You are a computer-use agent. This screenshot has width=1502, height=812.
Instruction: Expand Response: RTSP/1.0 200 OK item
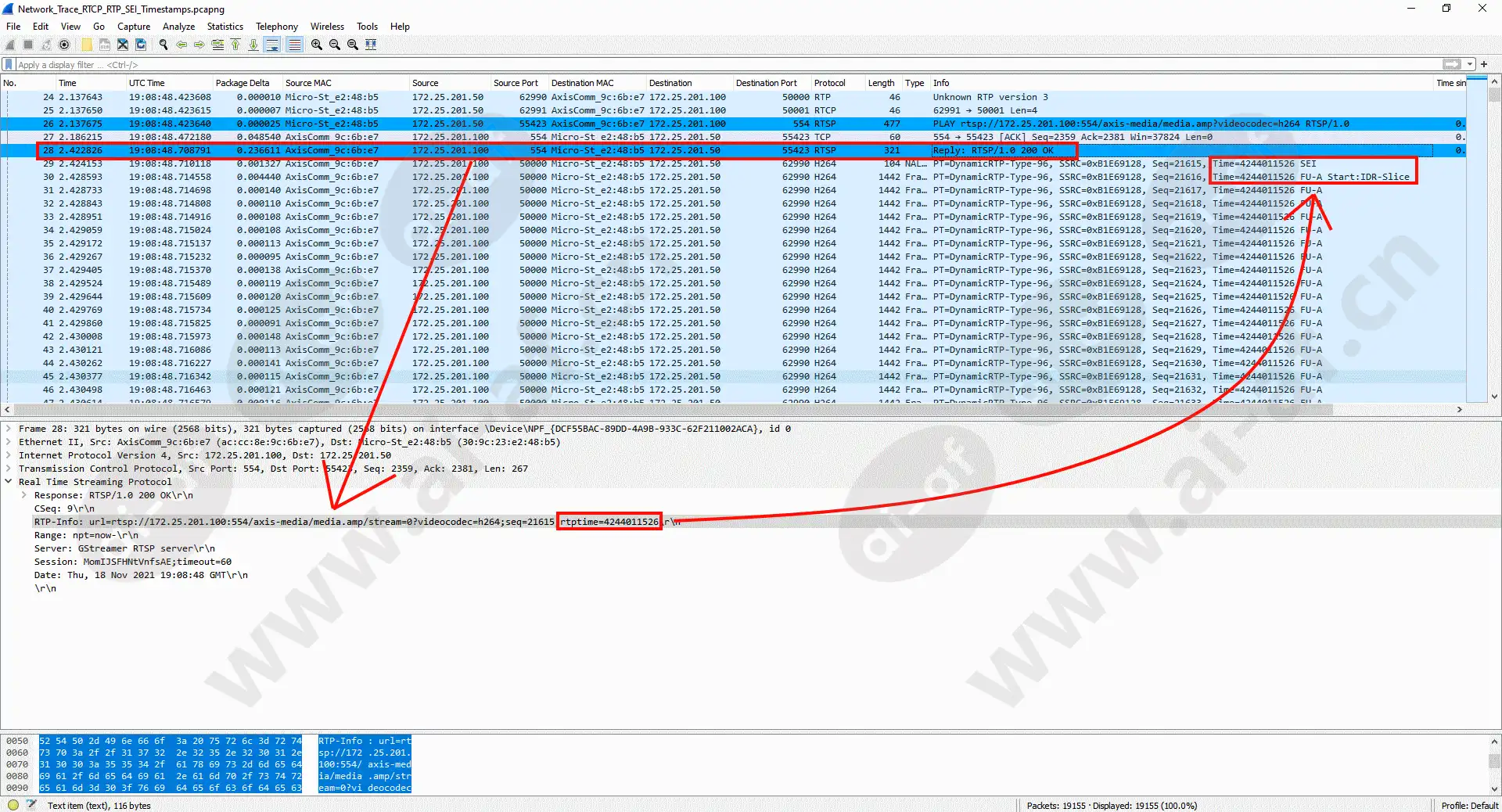[24, 495]
